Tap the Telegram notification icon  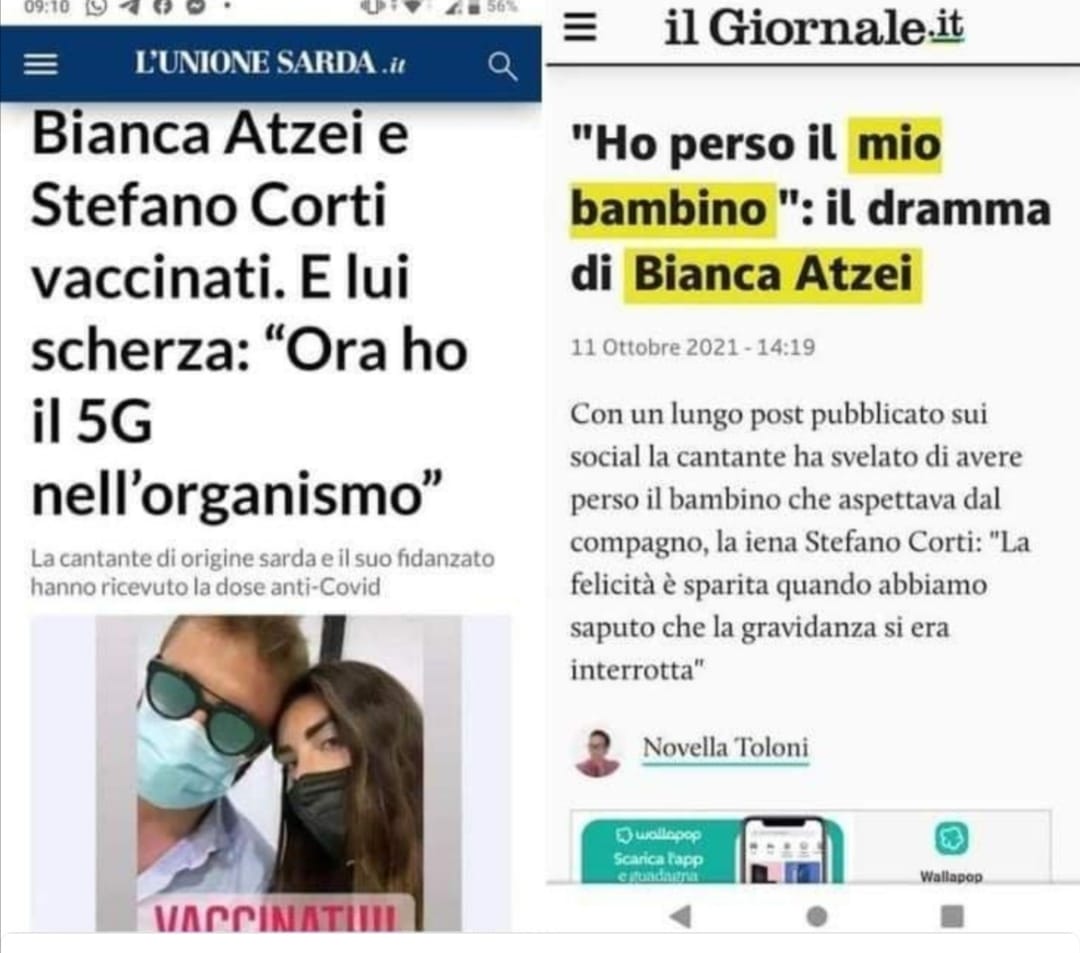click(x=129, y=8)
